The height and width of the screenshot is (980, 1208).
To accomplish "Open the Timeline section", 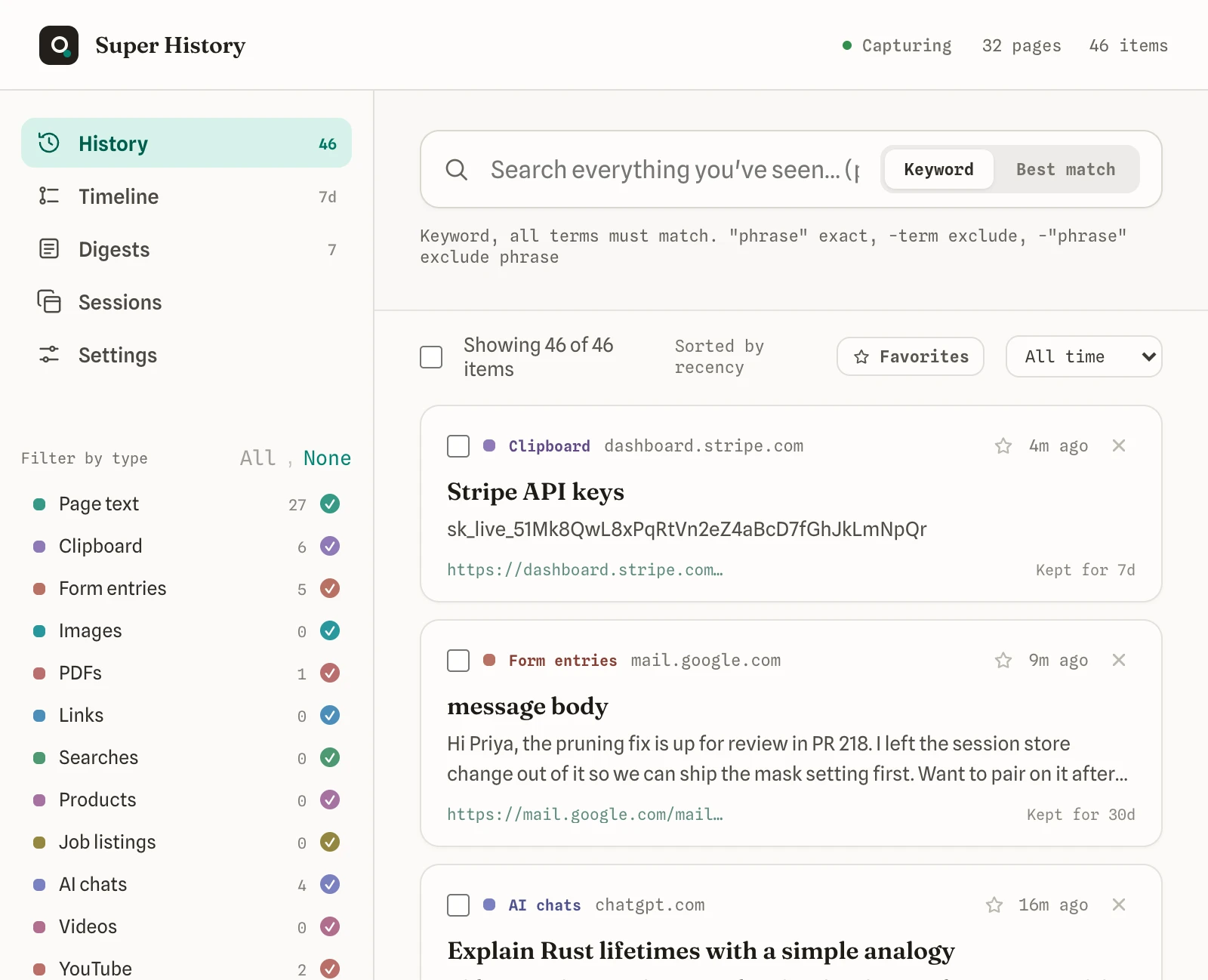I will (186, 196).
